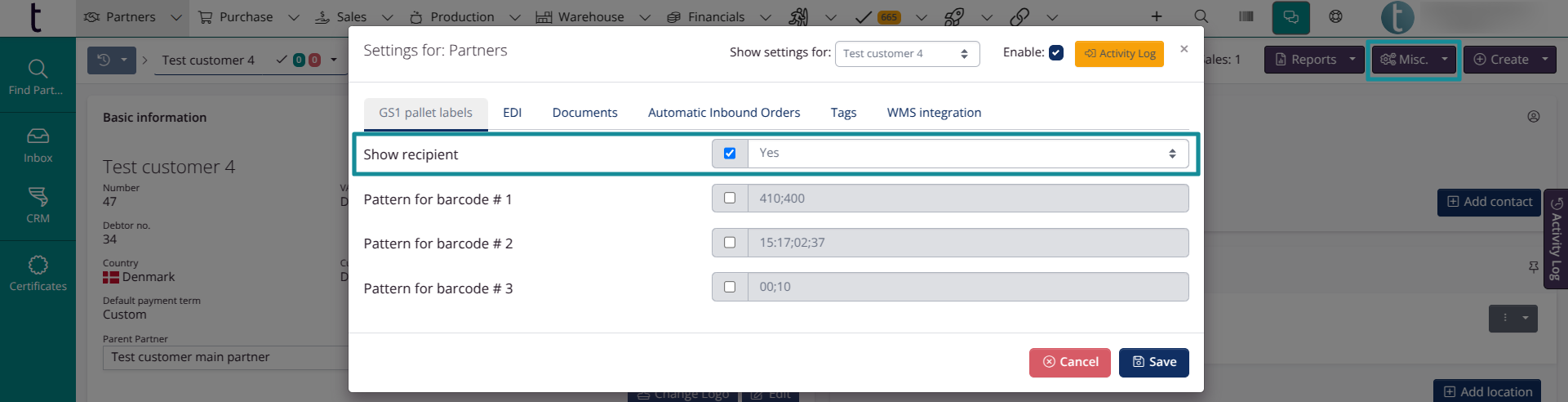
Task: Open the Activity Log button
Action: pyautogui.click(x=1119, y=54)
